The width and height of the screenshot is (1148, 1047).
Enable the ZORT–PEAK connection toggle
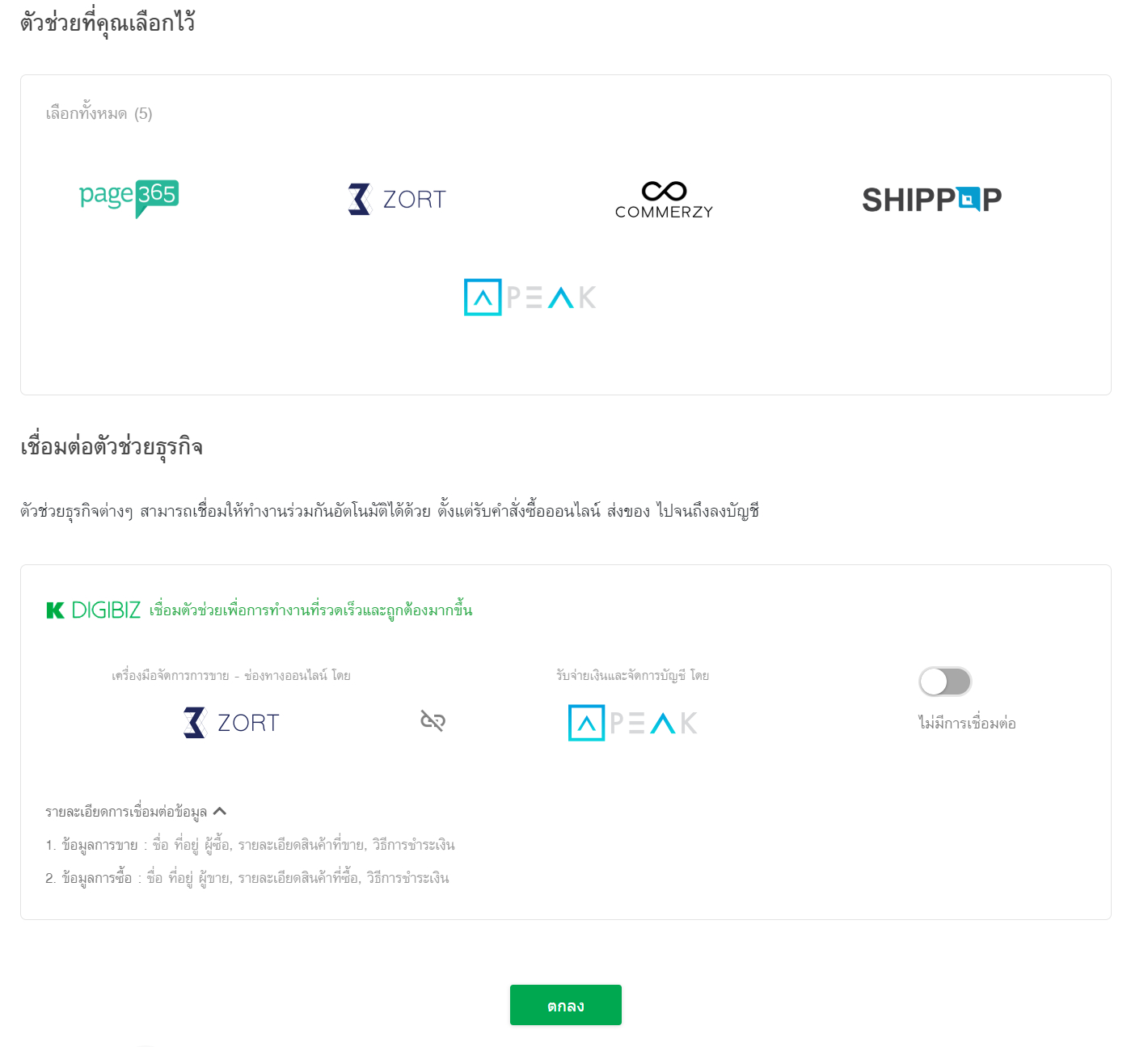point(945,682)
